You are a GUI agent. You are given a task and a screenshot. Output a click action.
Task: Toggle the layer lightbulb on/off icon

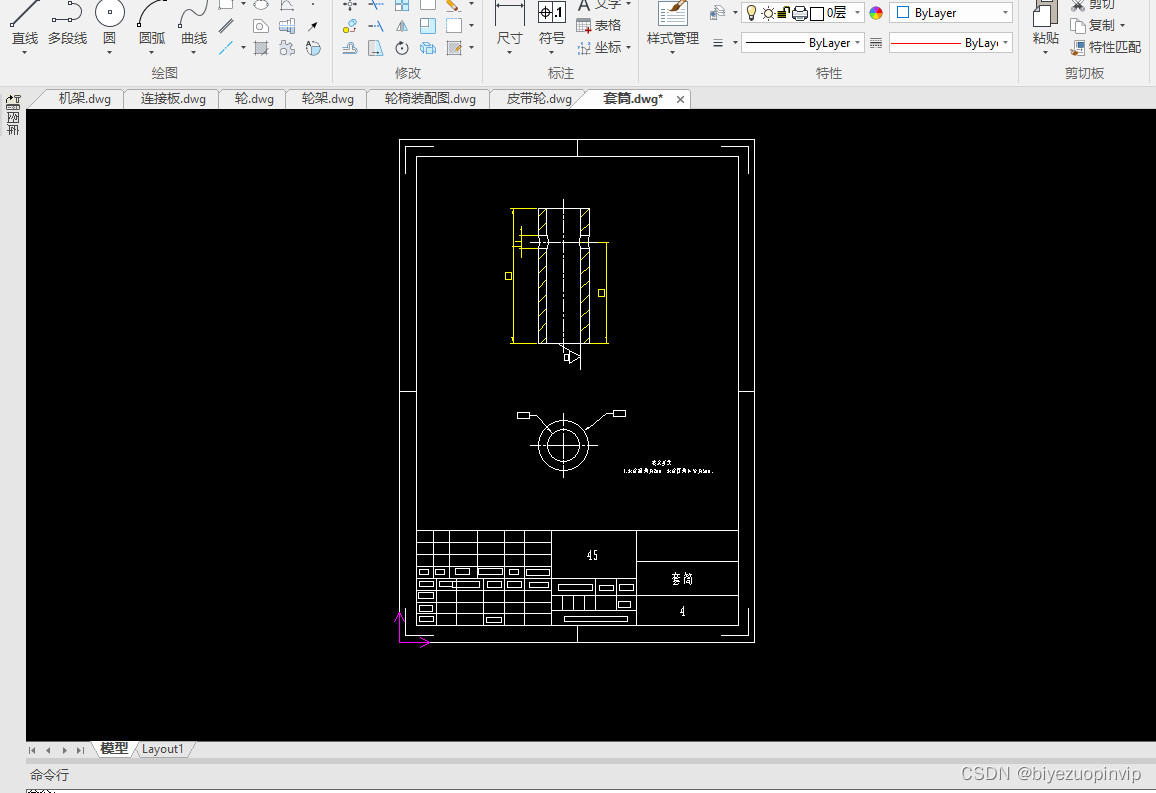(751, 13)
